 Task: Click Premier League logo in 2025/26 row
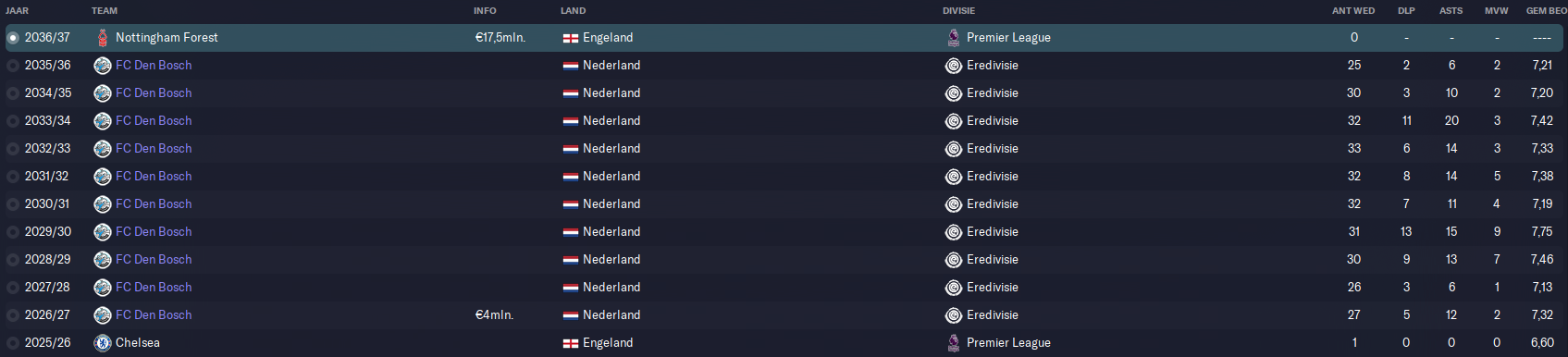pyautogui.click(x=954, y=343)
